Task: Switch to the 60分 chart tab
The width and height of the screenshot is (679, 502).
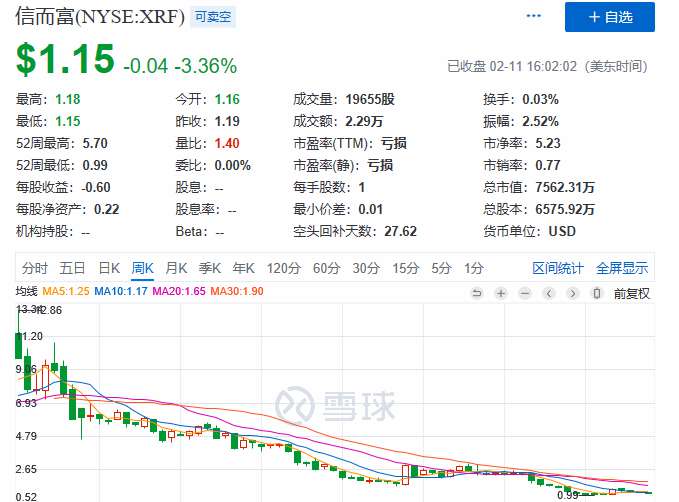Action: tap(326, 268)
